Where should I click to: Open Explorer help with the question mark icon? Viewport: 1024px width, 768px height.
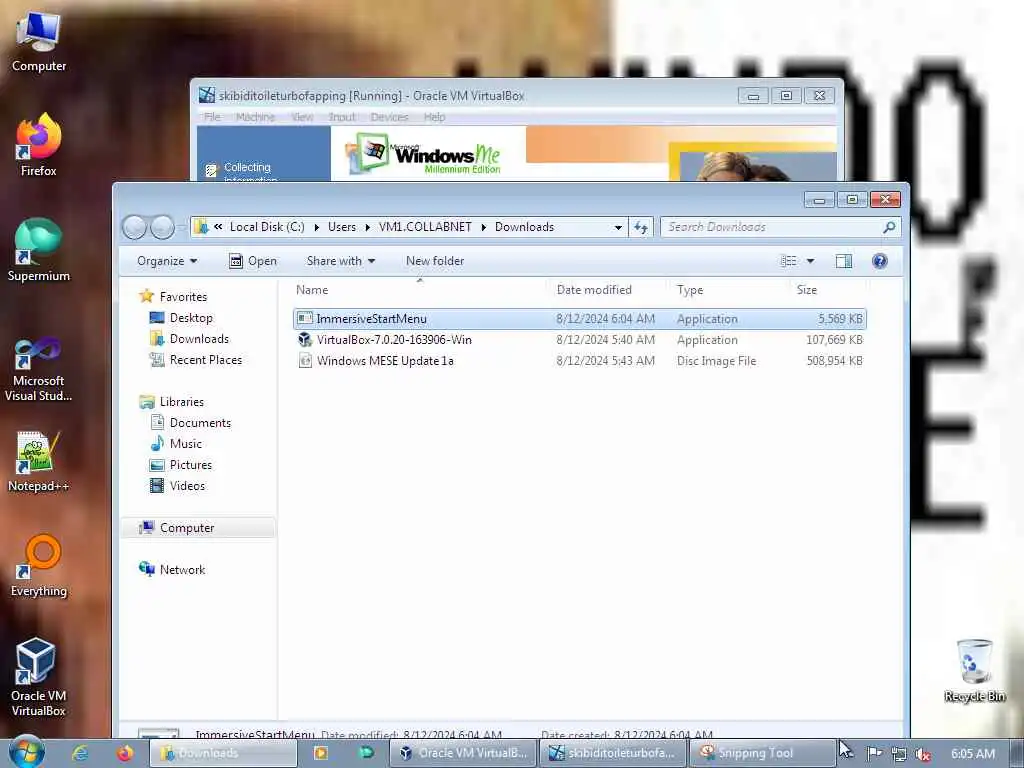(880, 261)
